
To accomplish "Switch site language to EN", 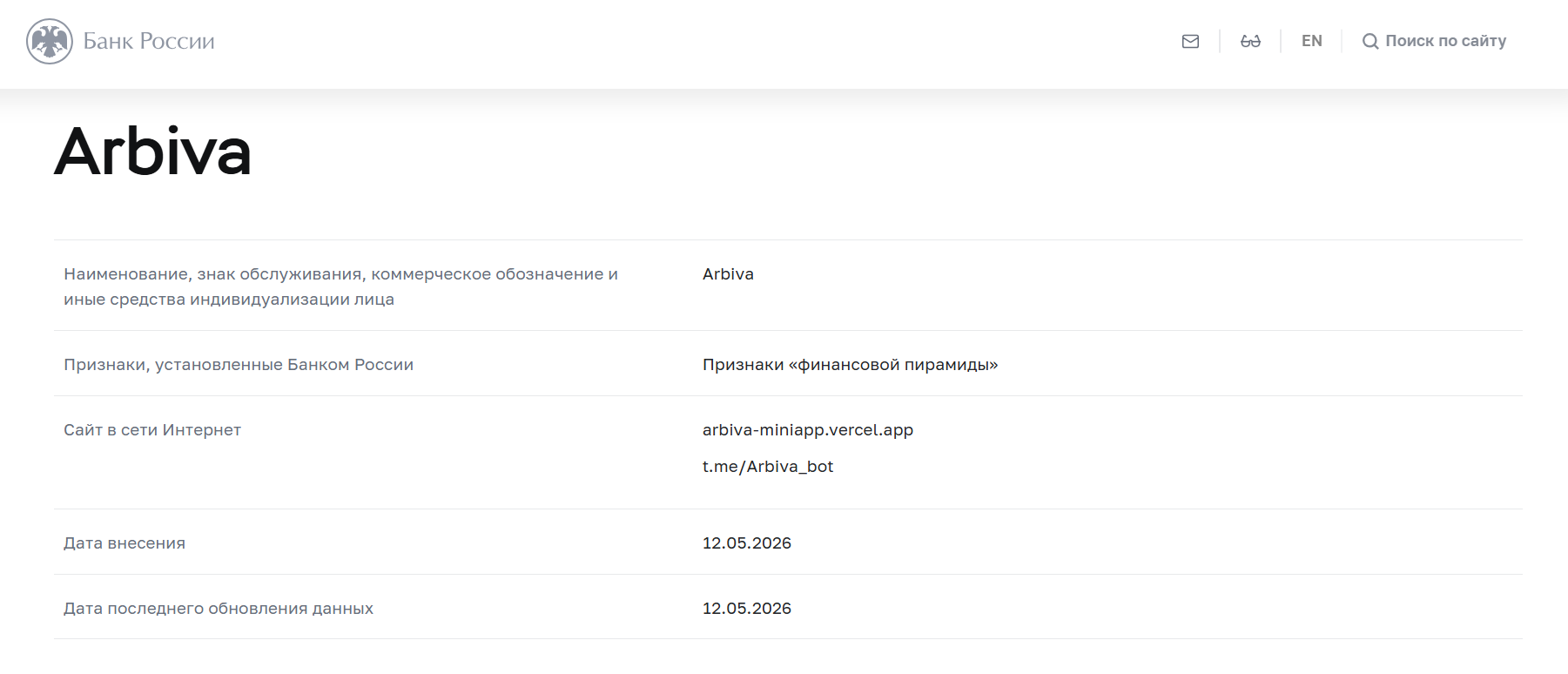I will coord(1311,41).
